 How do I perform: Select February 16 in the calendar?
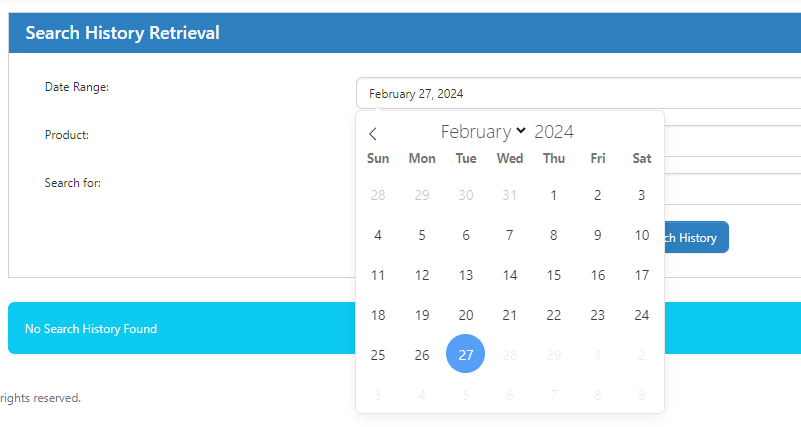[598, 275]
